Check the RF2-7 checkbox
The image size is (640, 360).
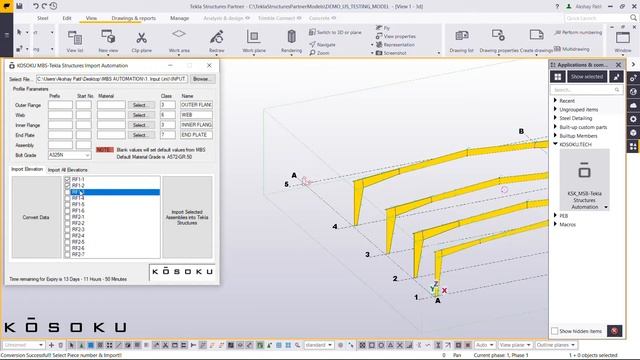coord(67,254)
